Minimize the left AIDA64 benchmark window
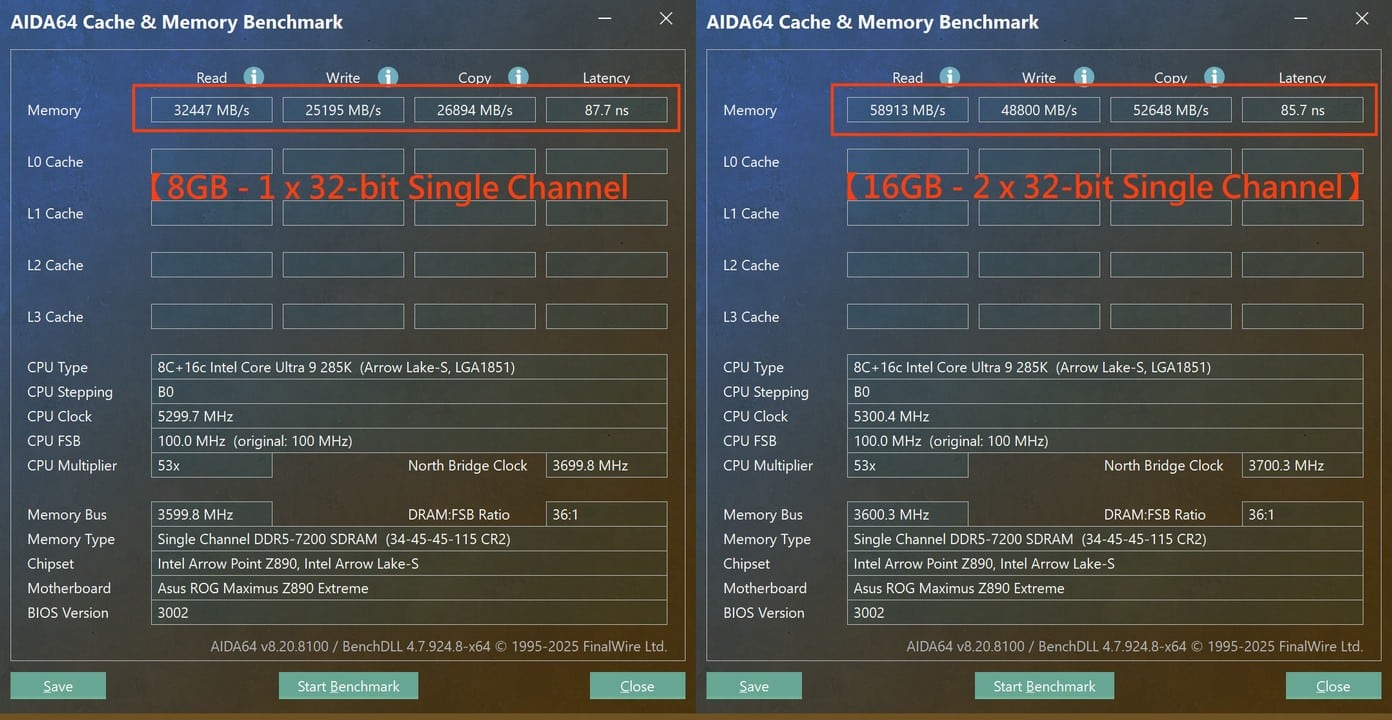The image size is (1392, 720). click(606, 19)
